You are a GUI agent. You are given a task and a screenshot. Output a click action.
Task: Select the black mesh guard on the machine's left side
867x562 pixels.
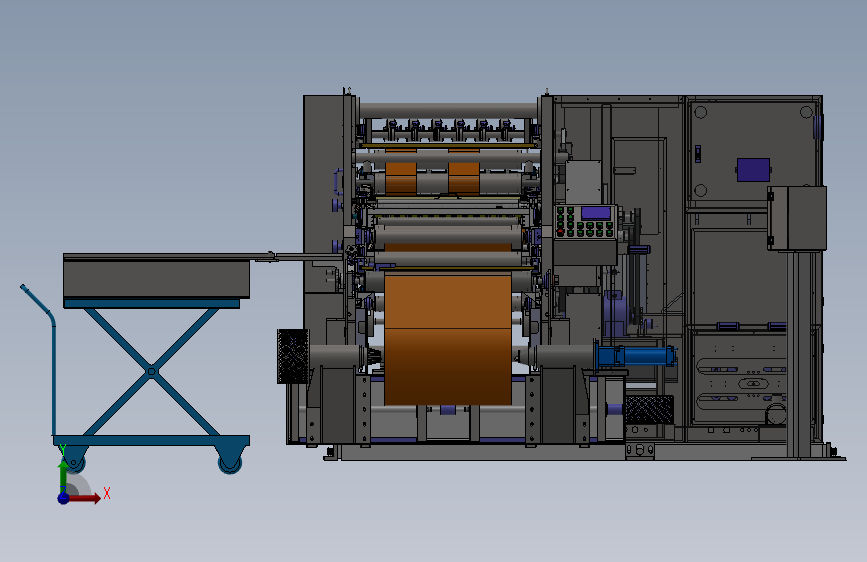point(293,356)
